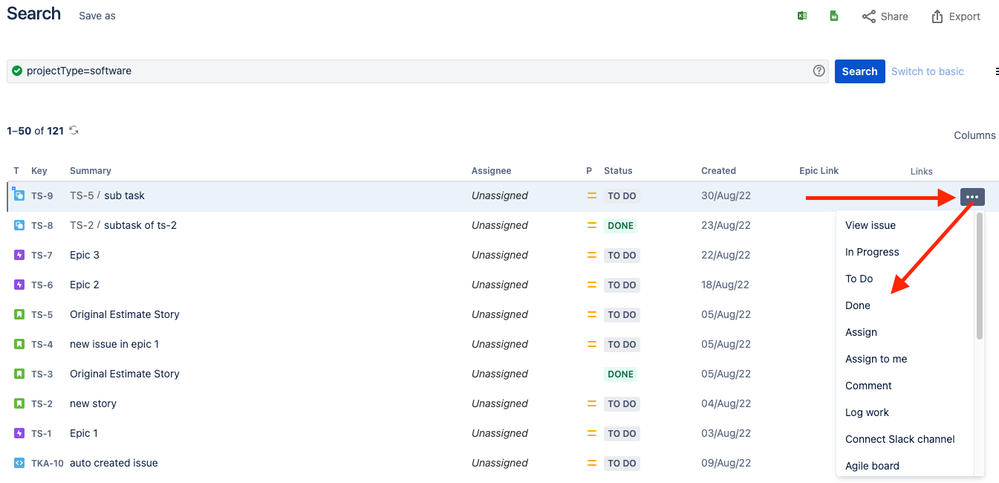Click the story type icon of TS-2
This screenshot has width=999, height=483.
tap(19, 403)
